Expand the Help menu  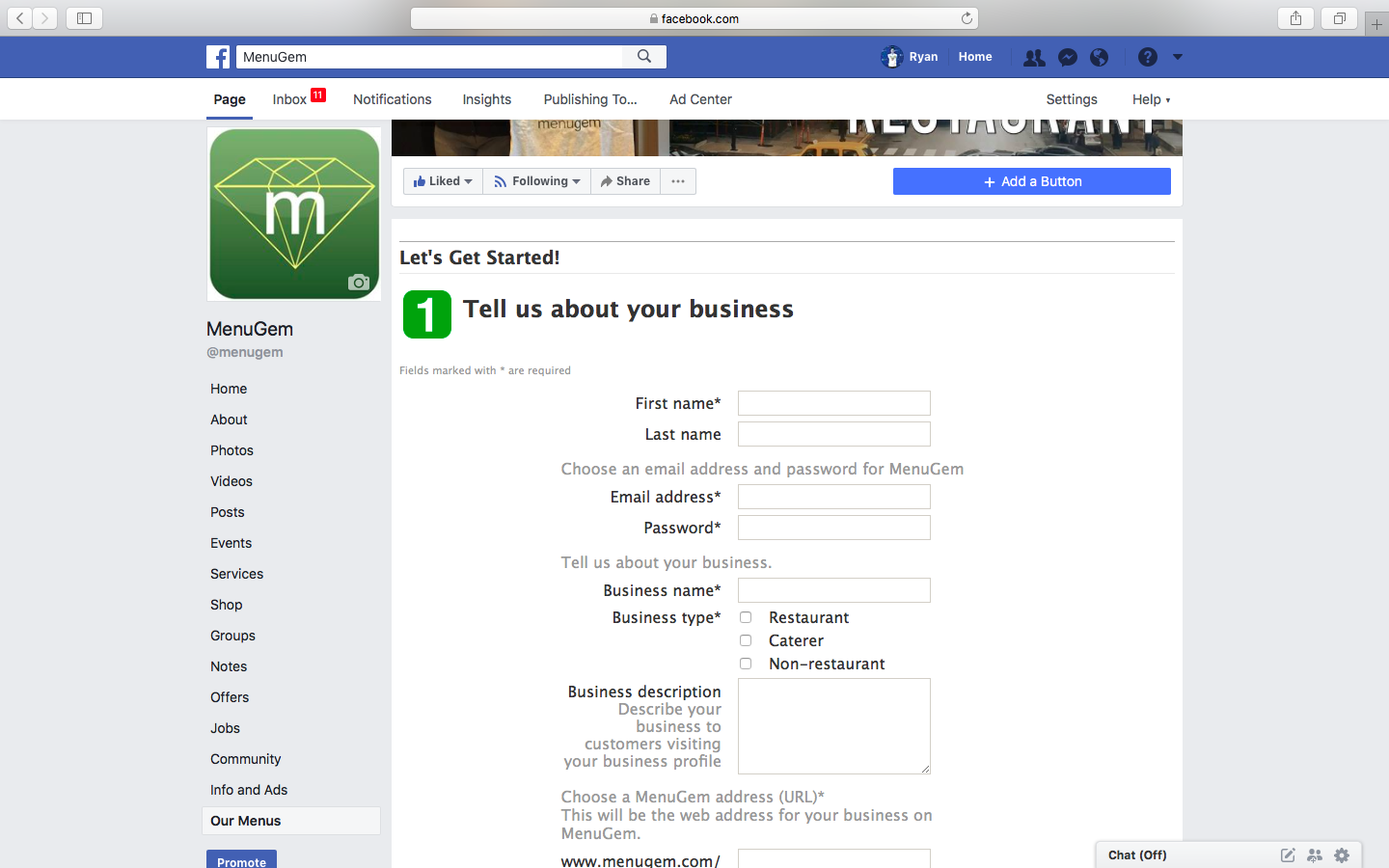click(x=1151, y=99)
